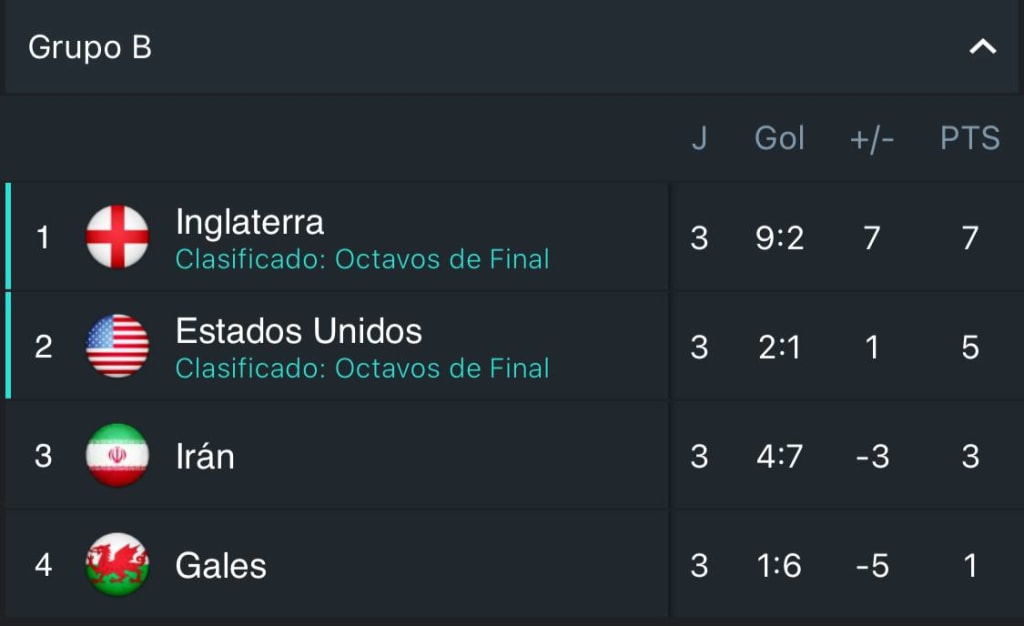
Task: Click the Gol column header
Action: click(780, 138)
